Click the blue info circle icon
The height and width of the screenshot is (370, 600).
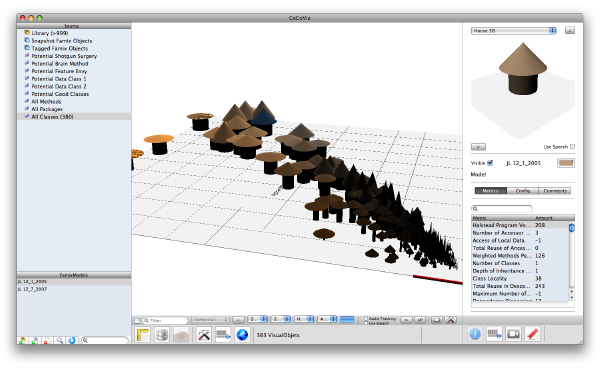click(x=475, y=334)
